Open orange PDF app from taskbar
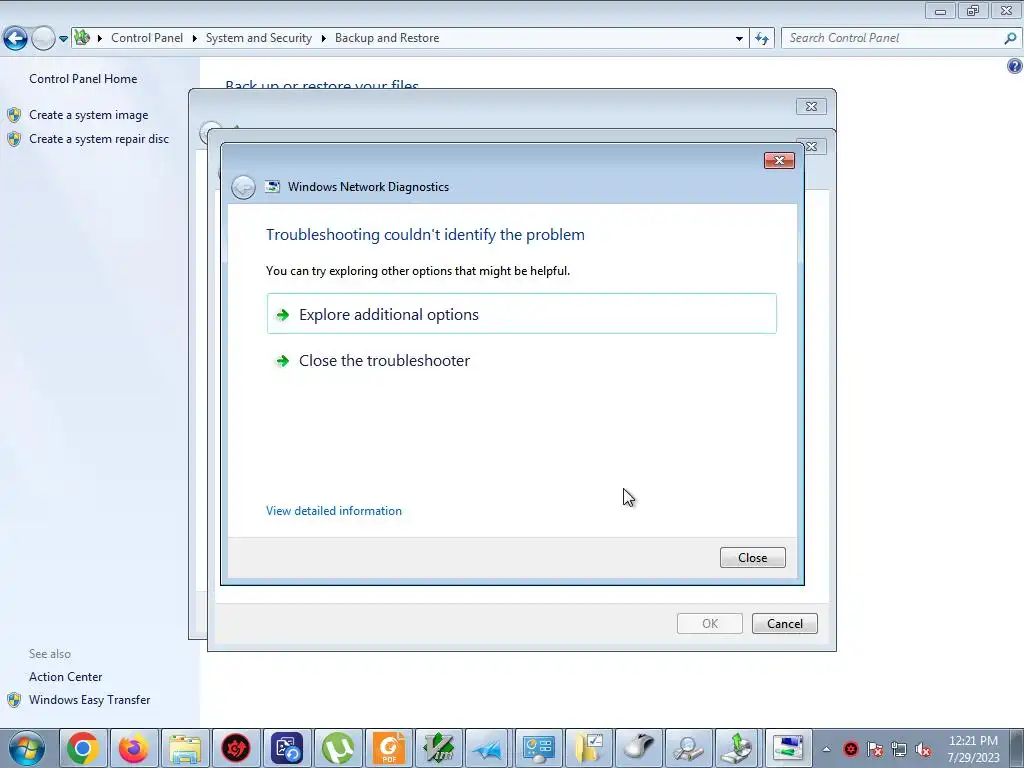The image size is (1024, 768). pyautogui.click(x=389, y=748)
